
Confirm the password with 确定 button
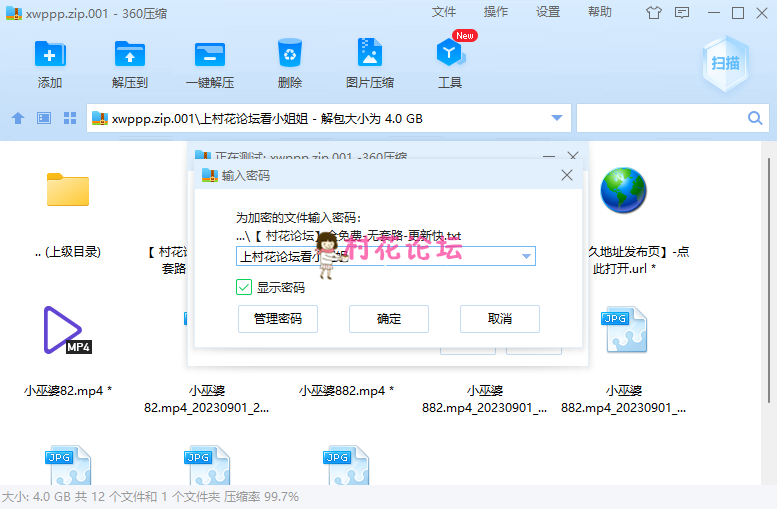(388, 319)
